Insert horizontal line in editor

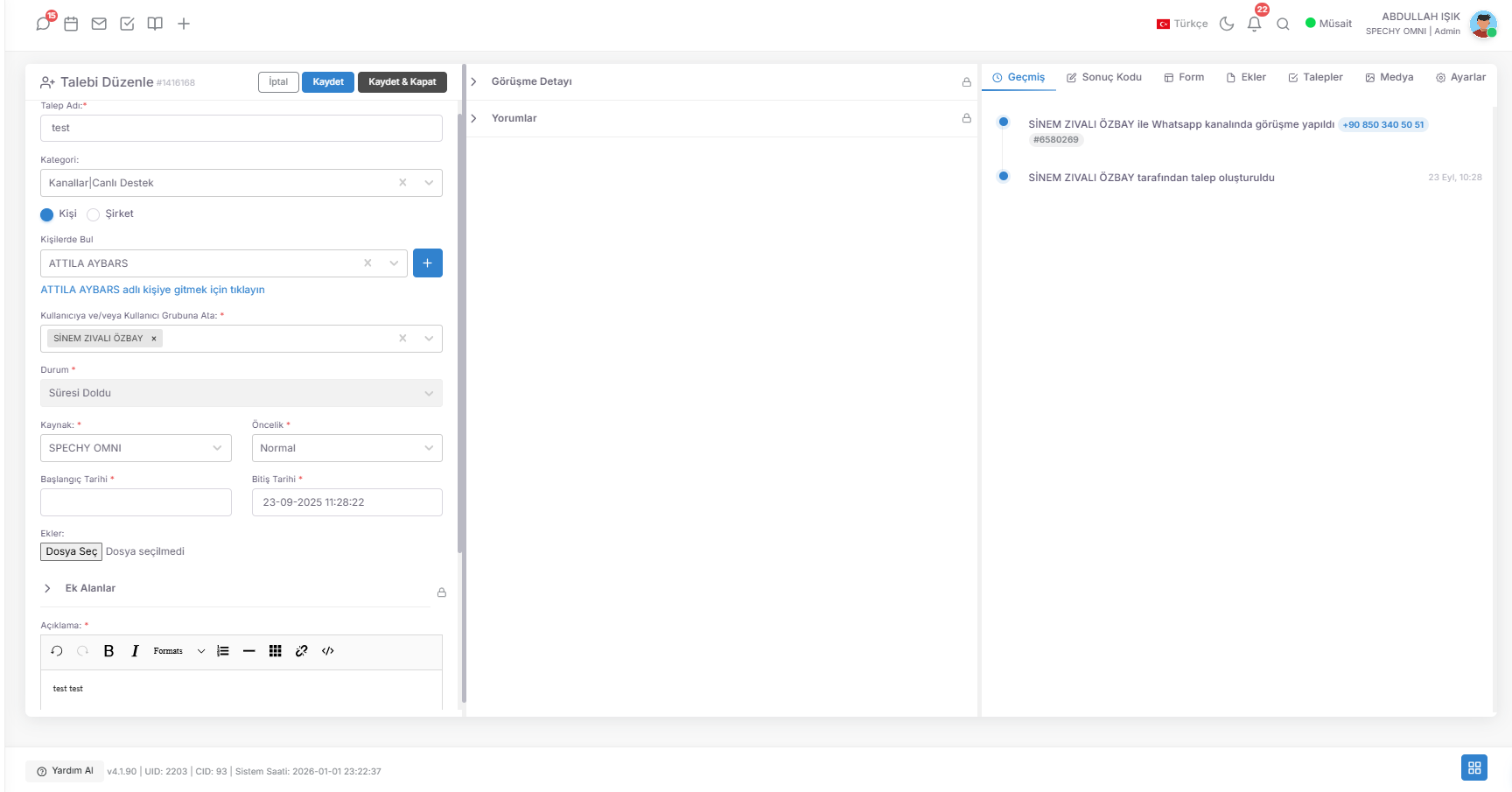(249, 651)
